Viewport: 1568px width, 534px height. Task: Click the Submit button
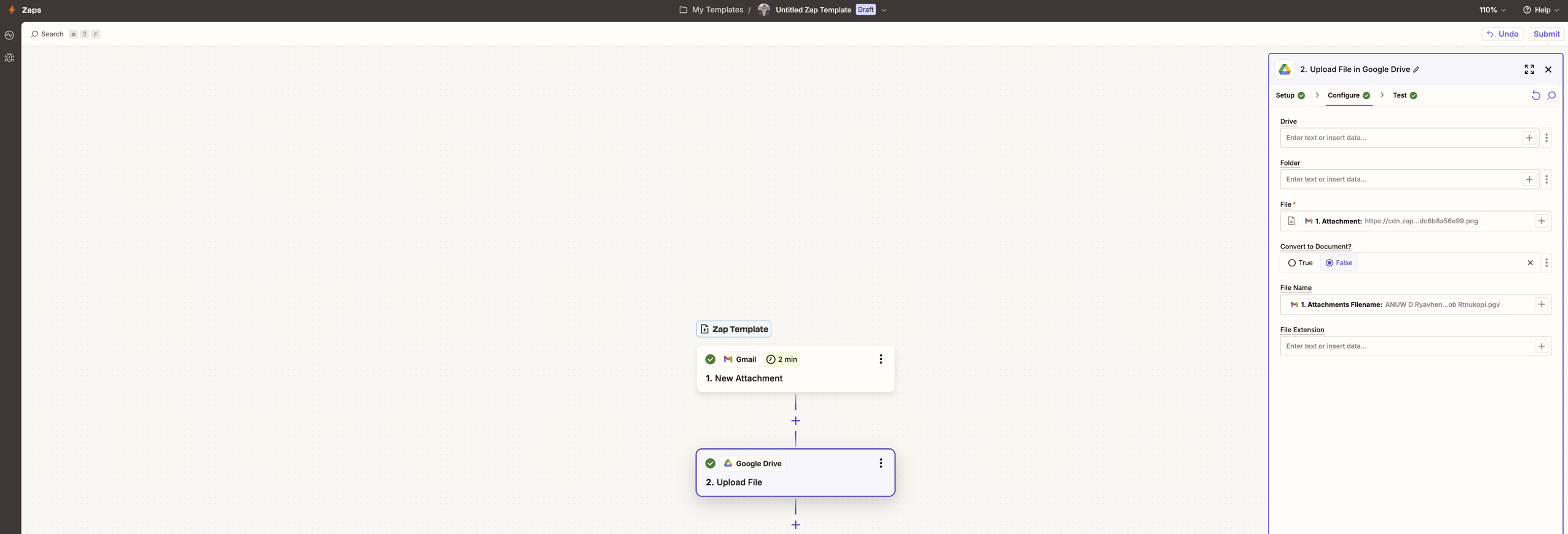[1546, 34]
